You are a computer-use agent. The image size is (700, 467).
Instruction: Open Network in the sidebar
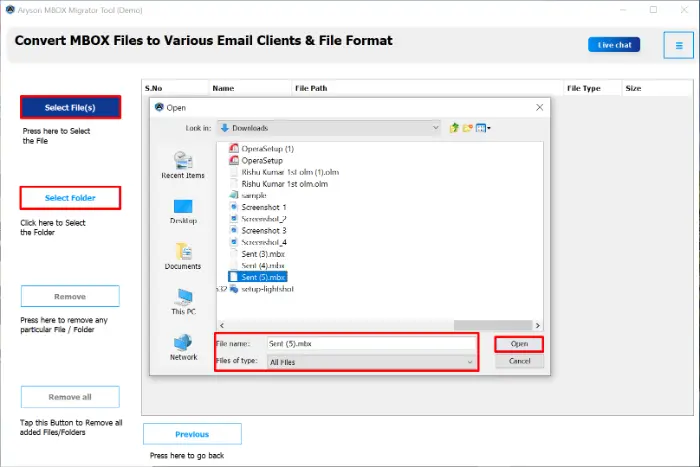click(x=183, y=347)
